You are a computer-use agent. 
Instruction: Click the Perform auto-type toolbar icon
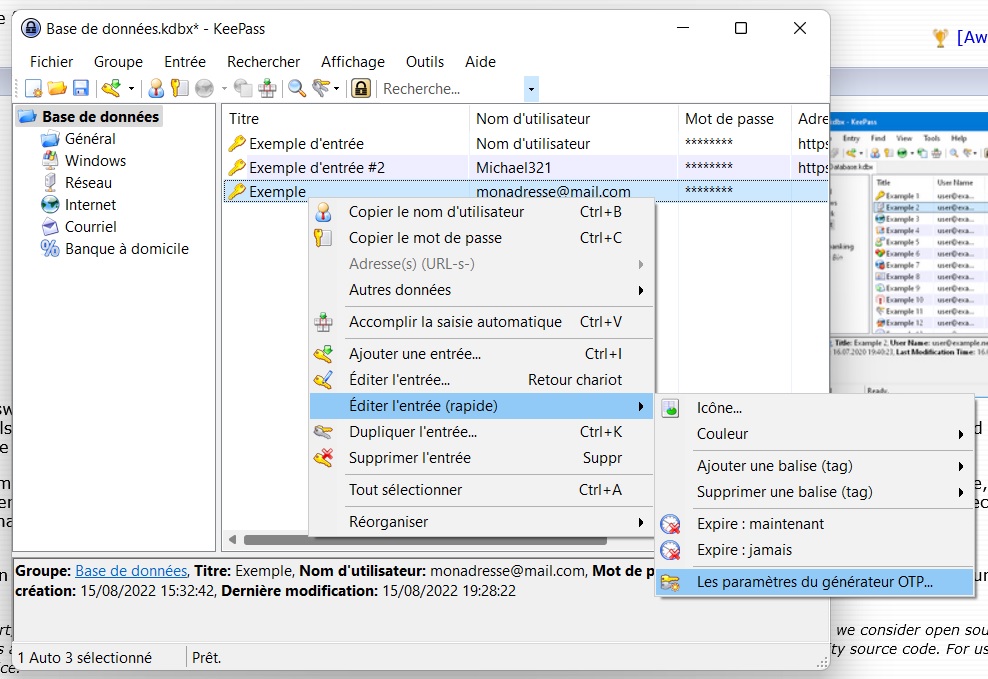tap(267, 89)
